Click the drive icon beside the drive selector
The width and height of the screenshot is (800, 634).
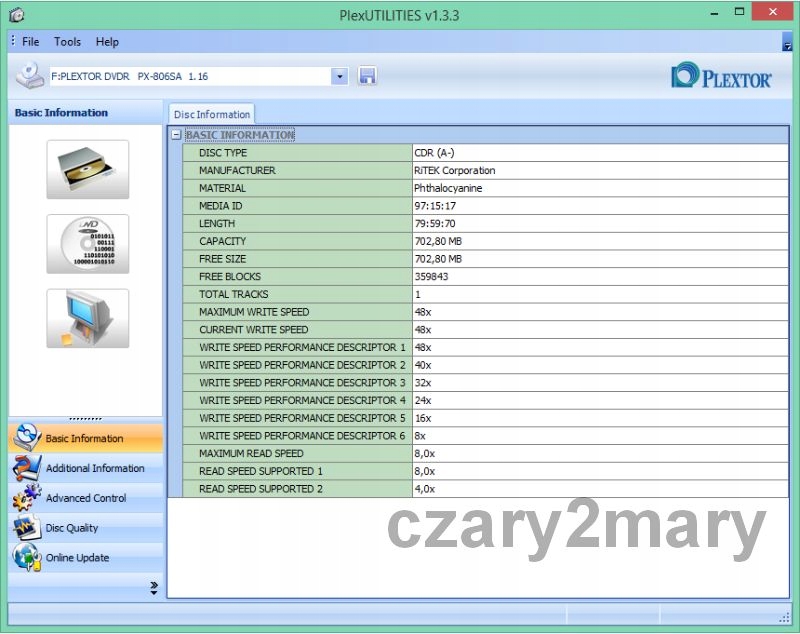click(30, 76)
